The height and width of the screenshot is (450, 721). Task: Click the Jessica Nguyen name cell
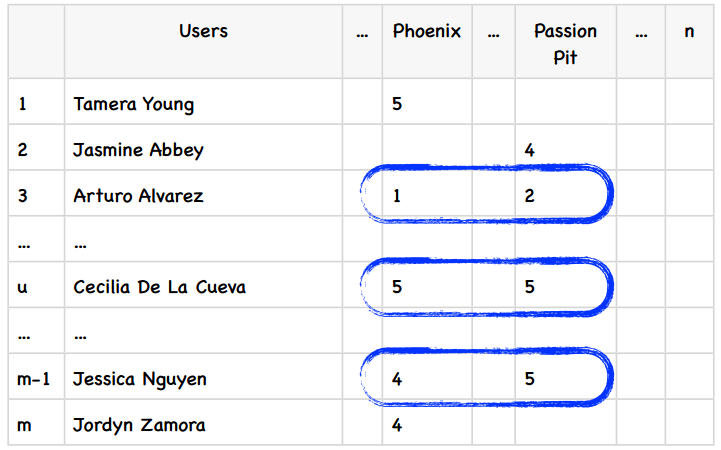coord(140,379)
